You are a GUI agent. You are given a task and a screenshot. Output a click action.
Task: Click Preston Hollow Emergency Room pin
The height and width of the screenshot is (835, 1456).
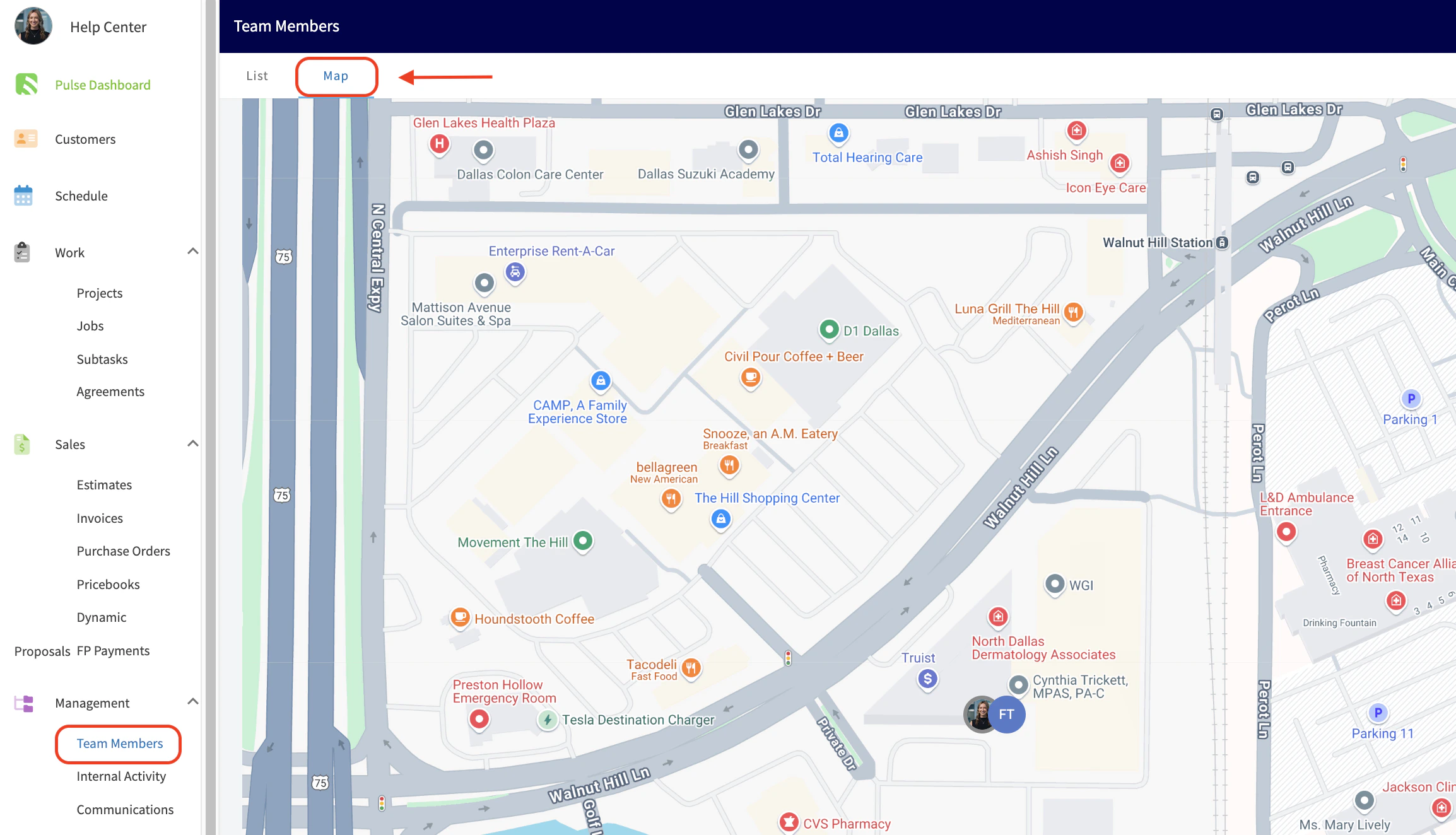tap(479, 720)
